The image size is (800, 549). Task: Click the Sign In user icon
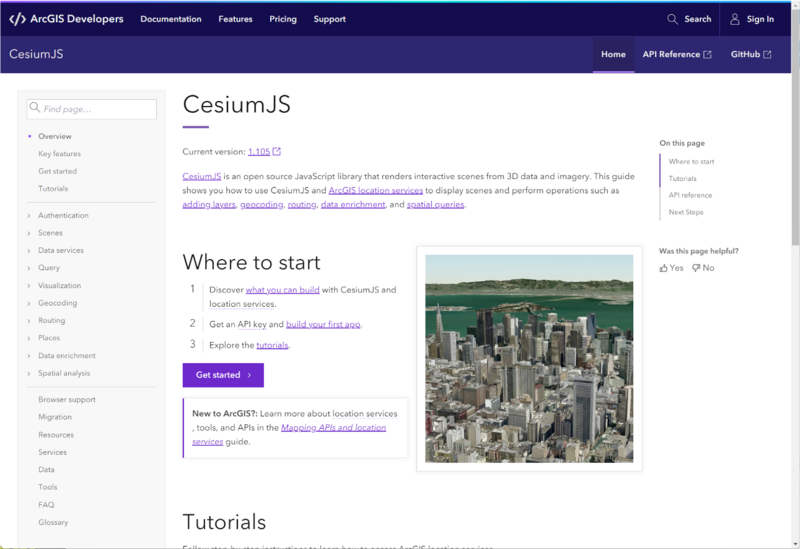tap(735, 19)
